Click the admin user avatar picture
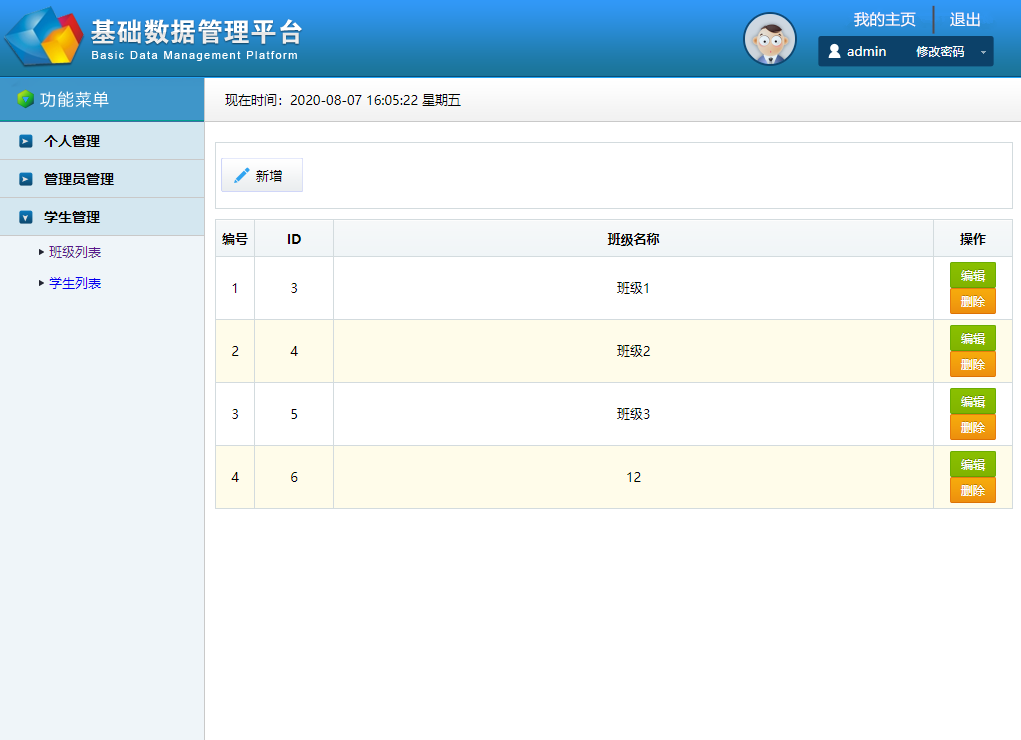Screen dimensions: 1021x740 click(769, 40)
